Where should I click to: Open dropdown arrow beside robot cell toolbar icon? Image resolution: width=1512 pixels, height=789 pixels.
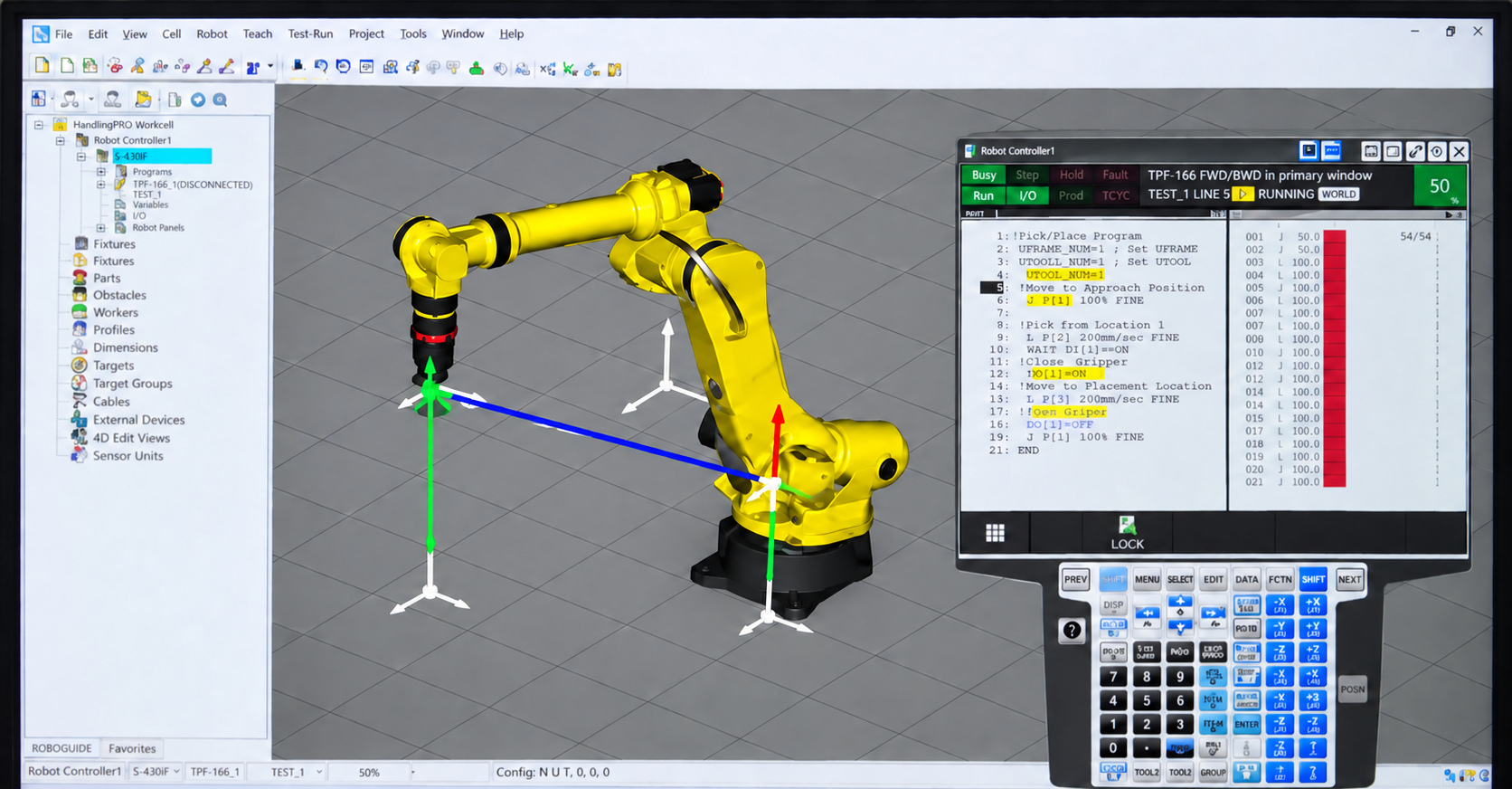(x=269, y=66)
